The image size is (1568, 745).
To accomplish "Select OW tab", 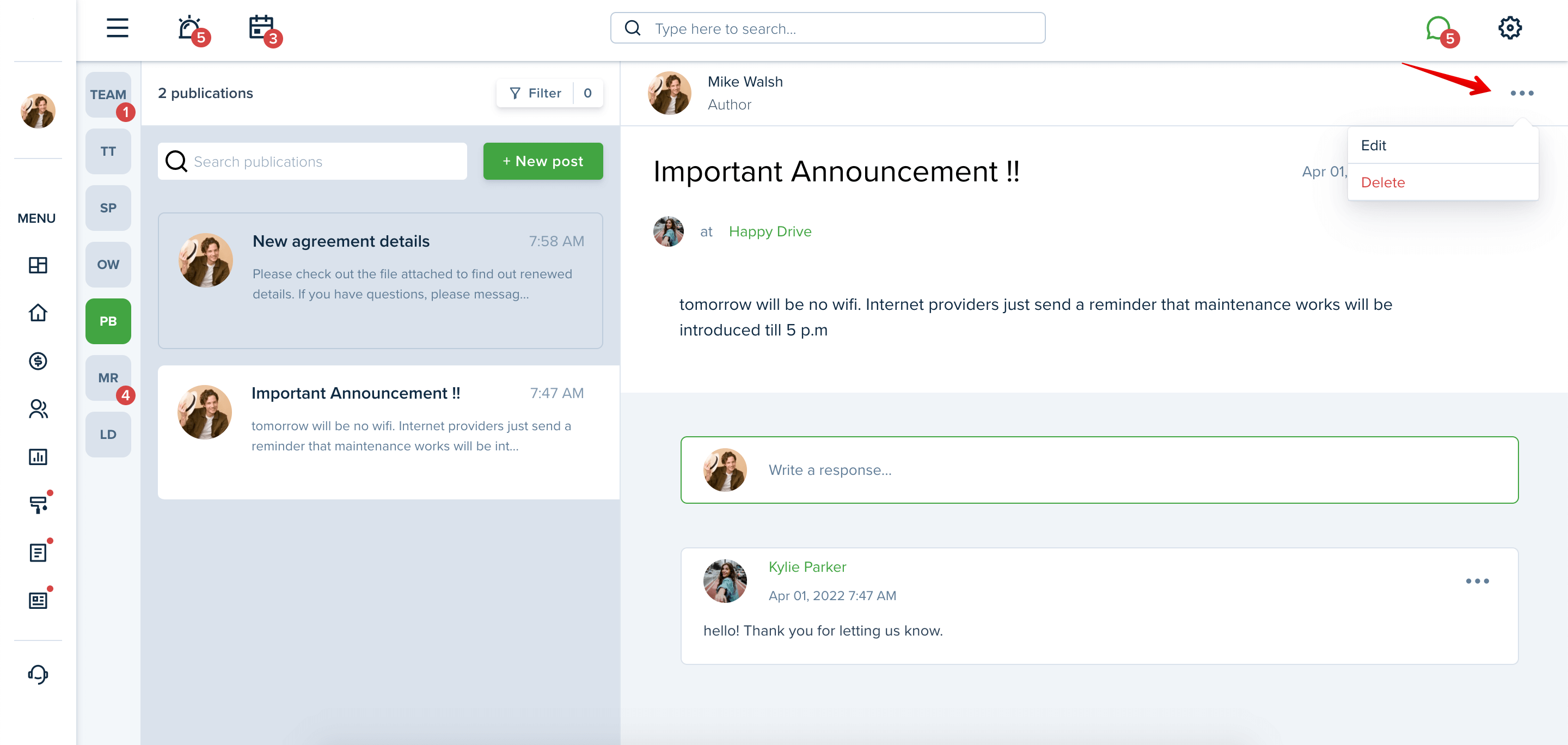I will [108, 264].
